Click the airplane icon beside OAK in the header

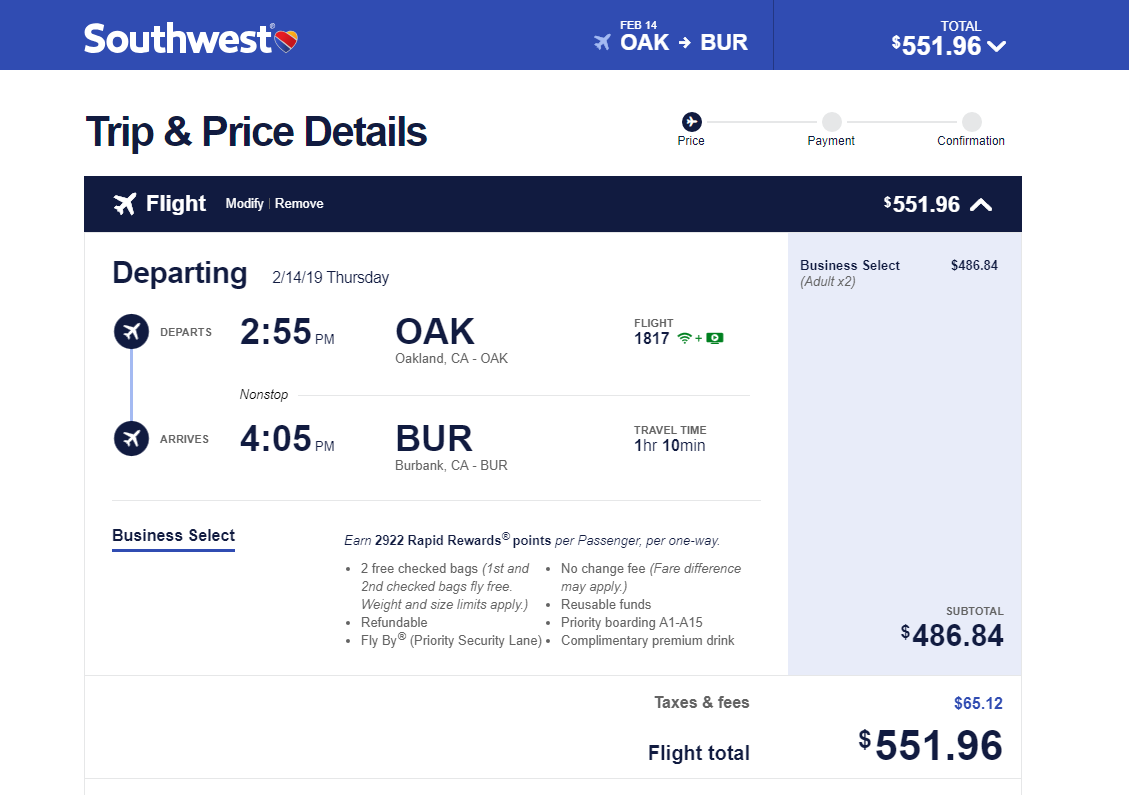coord(602,42)
